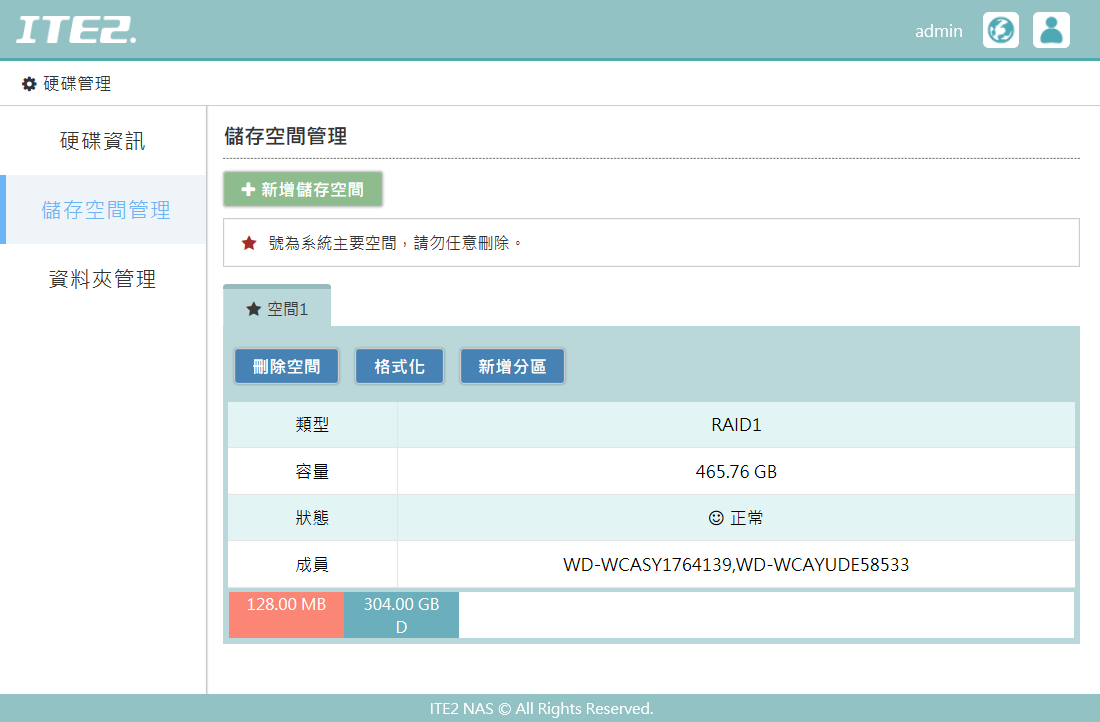Select 儲存空間管理 in the sidebar
Screen dimensions: 1100x722
click(103, 210)
